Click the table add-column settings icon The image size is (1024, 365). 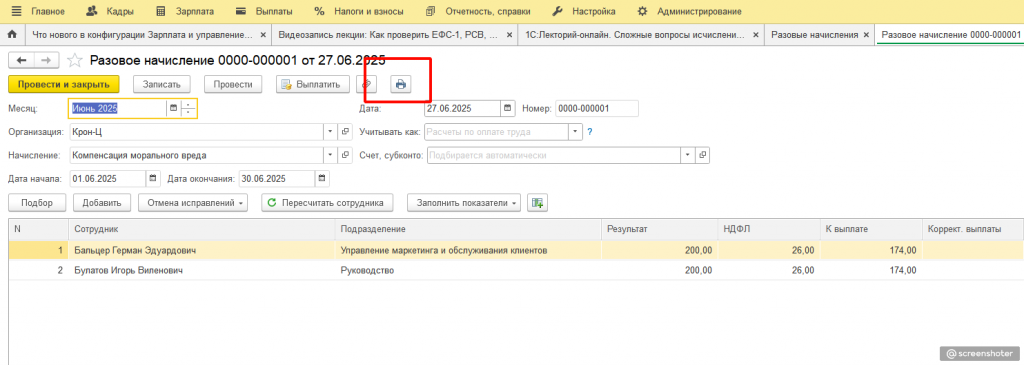tap(537, 202)
